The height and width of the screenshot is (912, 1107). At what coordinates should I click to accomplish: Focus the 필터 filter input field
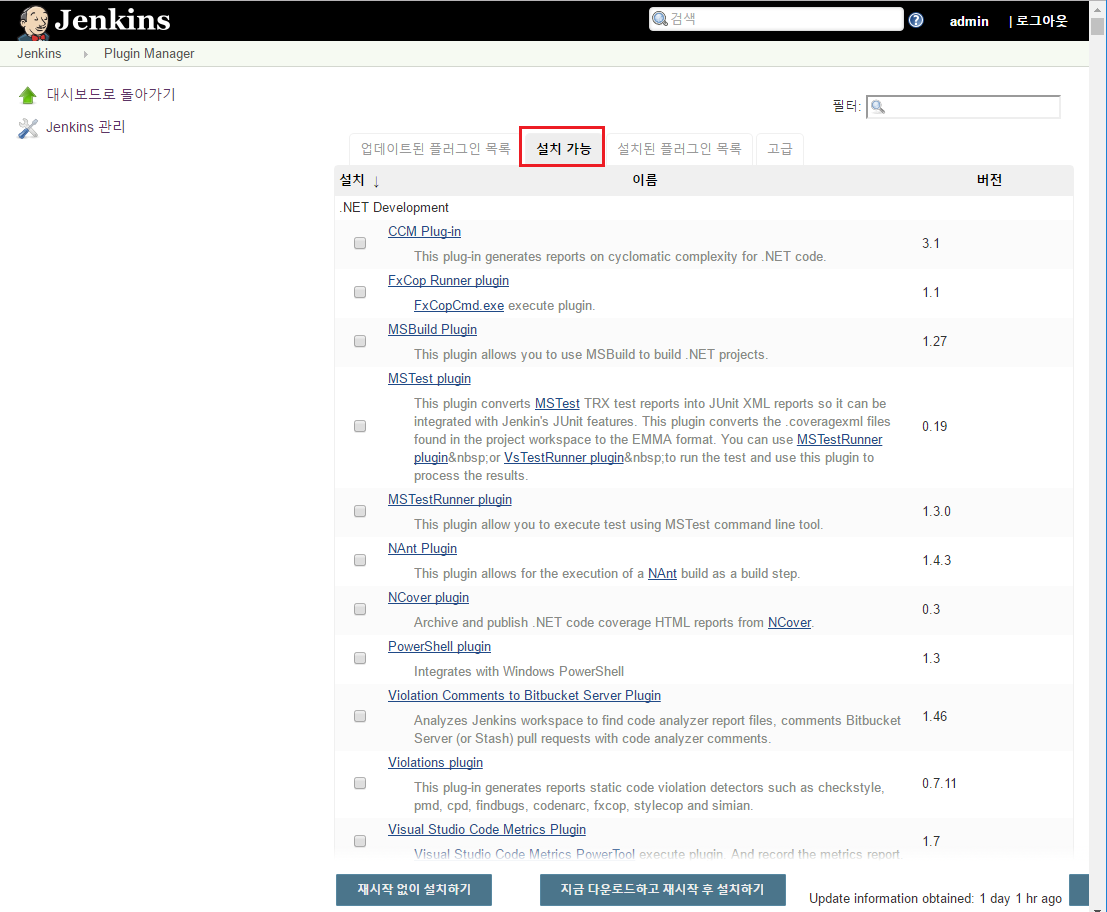(963, 107)
